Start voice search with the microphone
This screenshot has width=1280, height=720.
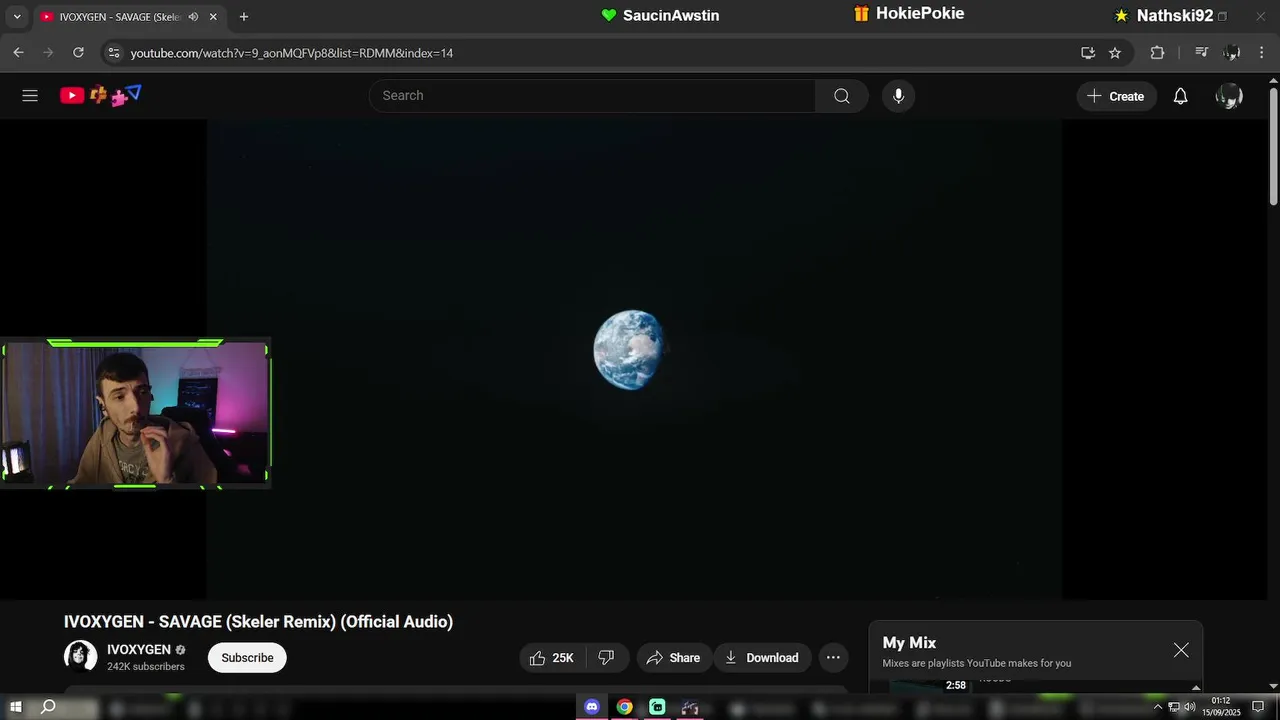(898, 96)
